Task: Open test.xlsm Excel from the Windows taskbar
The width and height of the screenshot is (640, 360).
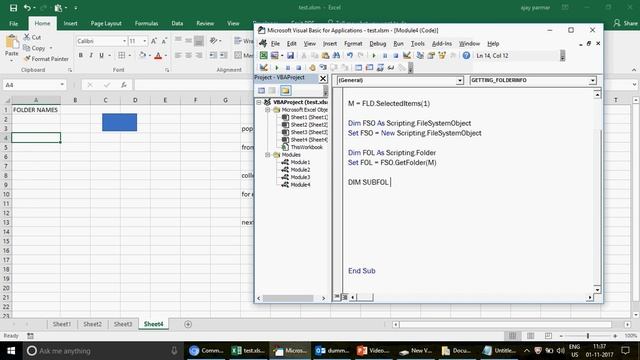Action: (x=248, y=351)
